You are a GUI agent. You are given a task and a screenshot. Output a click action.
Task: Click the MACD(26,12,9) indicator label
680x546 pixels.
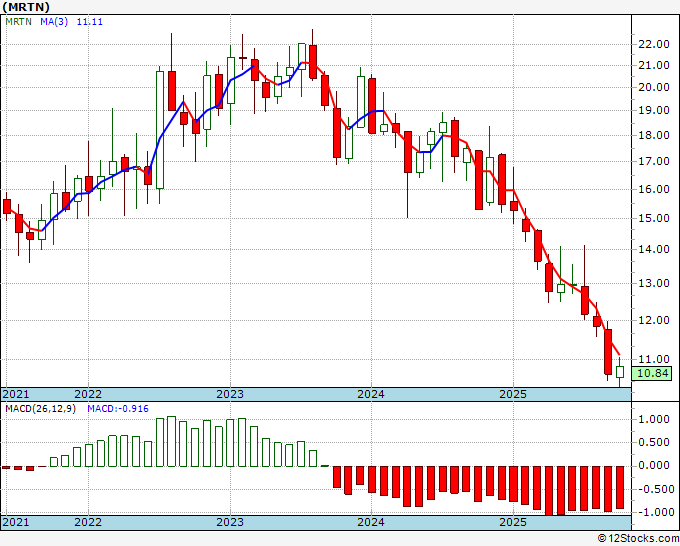click(x=40, y=409)
